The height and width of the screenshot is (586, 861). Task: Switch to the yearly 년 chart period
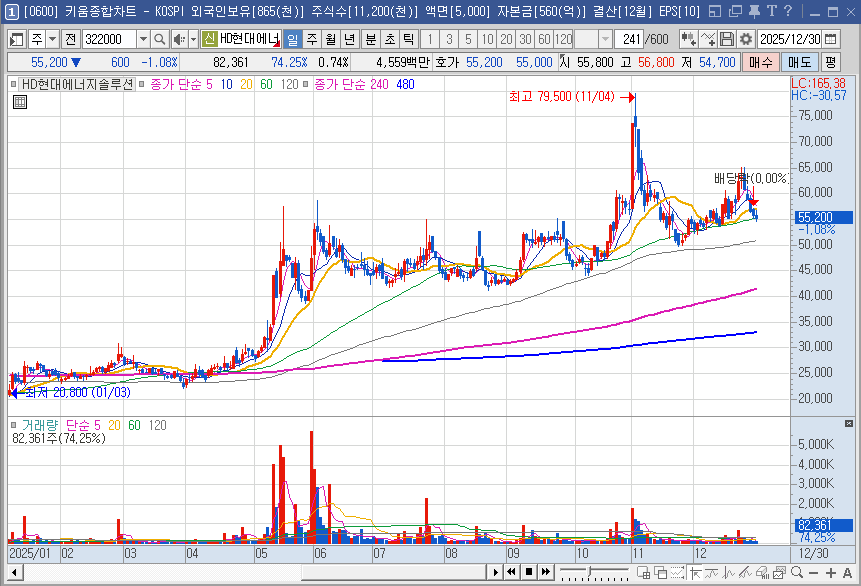pos(349,39)
